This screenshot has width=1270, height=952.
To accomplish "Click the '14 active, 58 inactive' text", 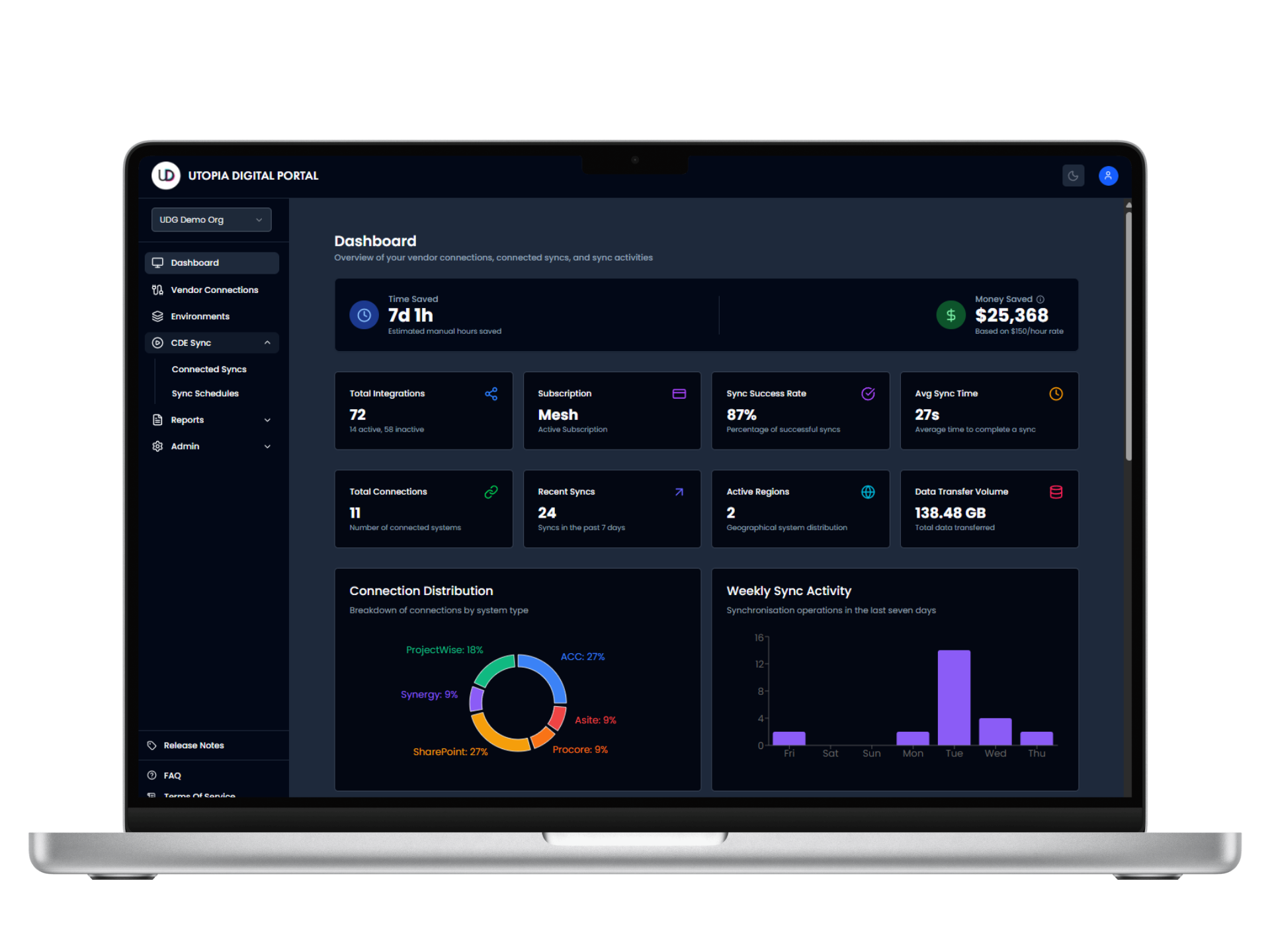I will [386, 429].
